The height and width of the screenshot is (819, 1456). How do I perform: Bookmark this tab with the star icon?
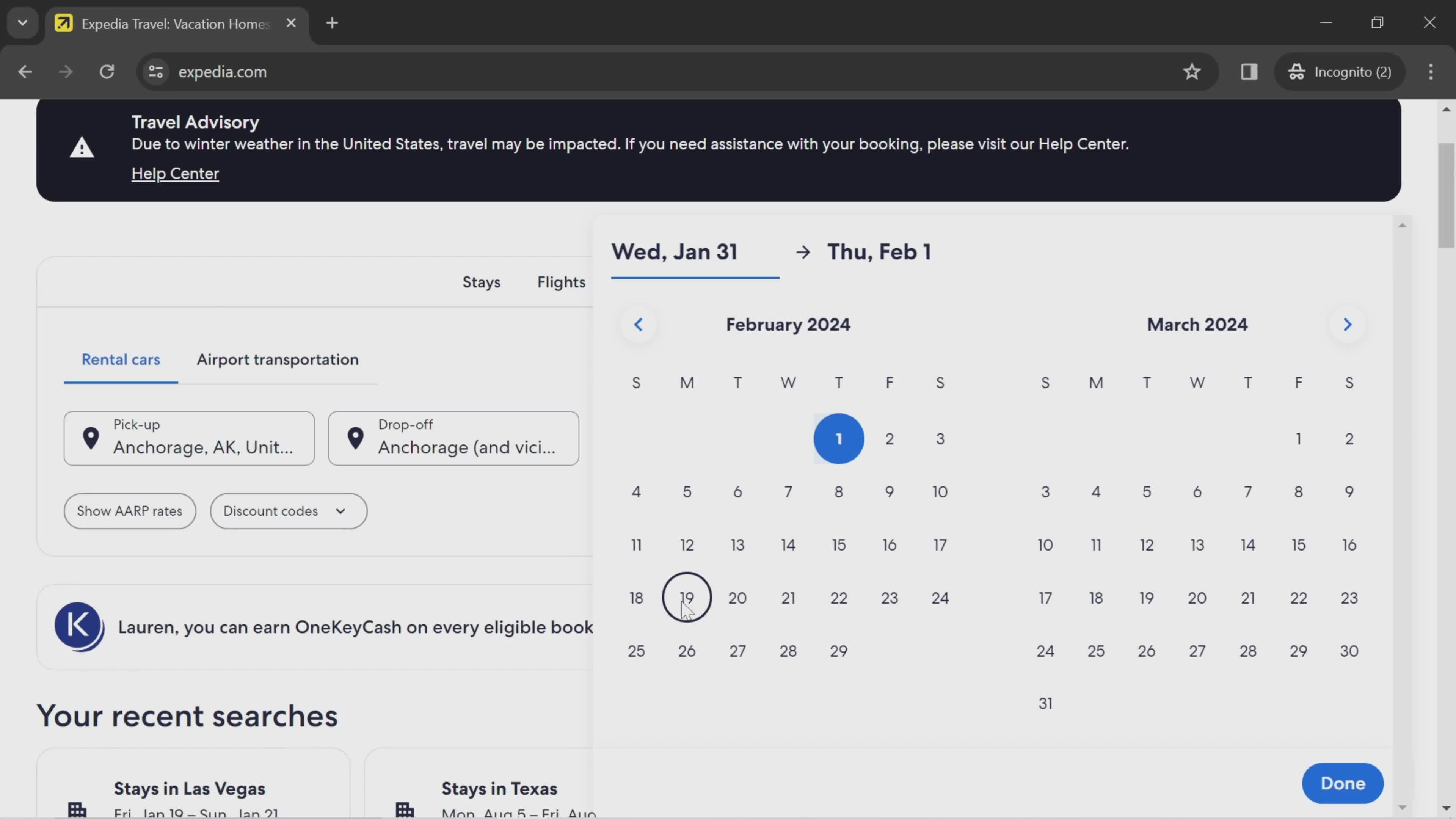[1191, 72]
